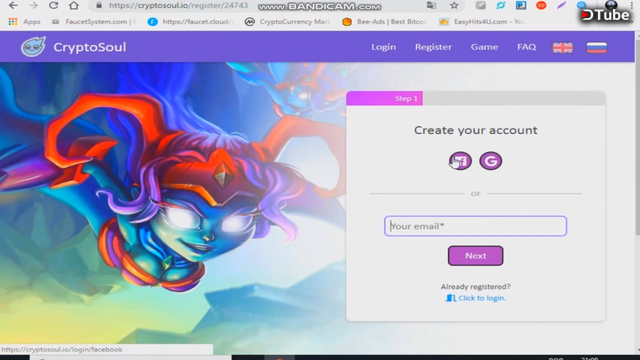This screenshot has width=640, height=360.
Task: Open the Register nav item
Action: coord(433,47)
